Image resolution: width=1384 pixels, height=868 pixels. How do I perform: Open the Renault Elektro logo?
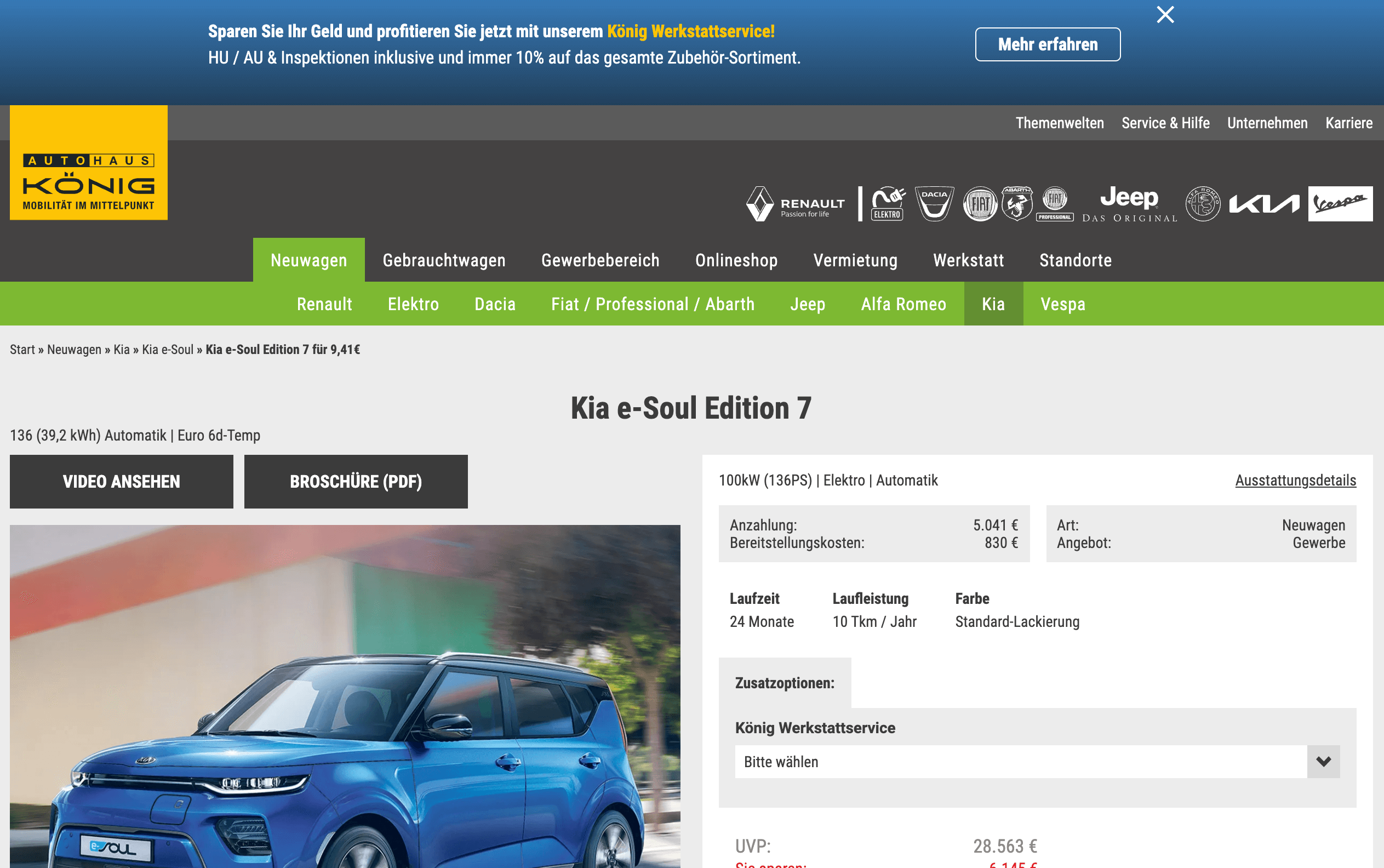click(888, 204)
